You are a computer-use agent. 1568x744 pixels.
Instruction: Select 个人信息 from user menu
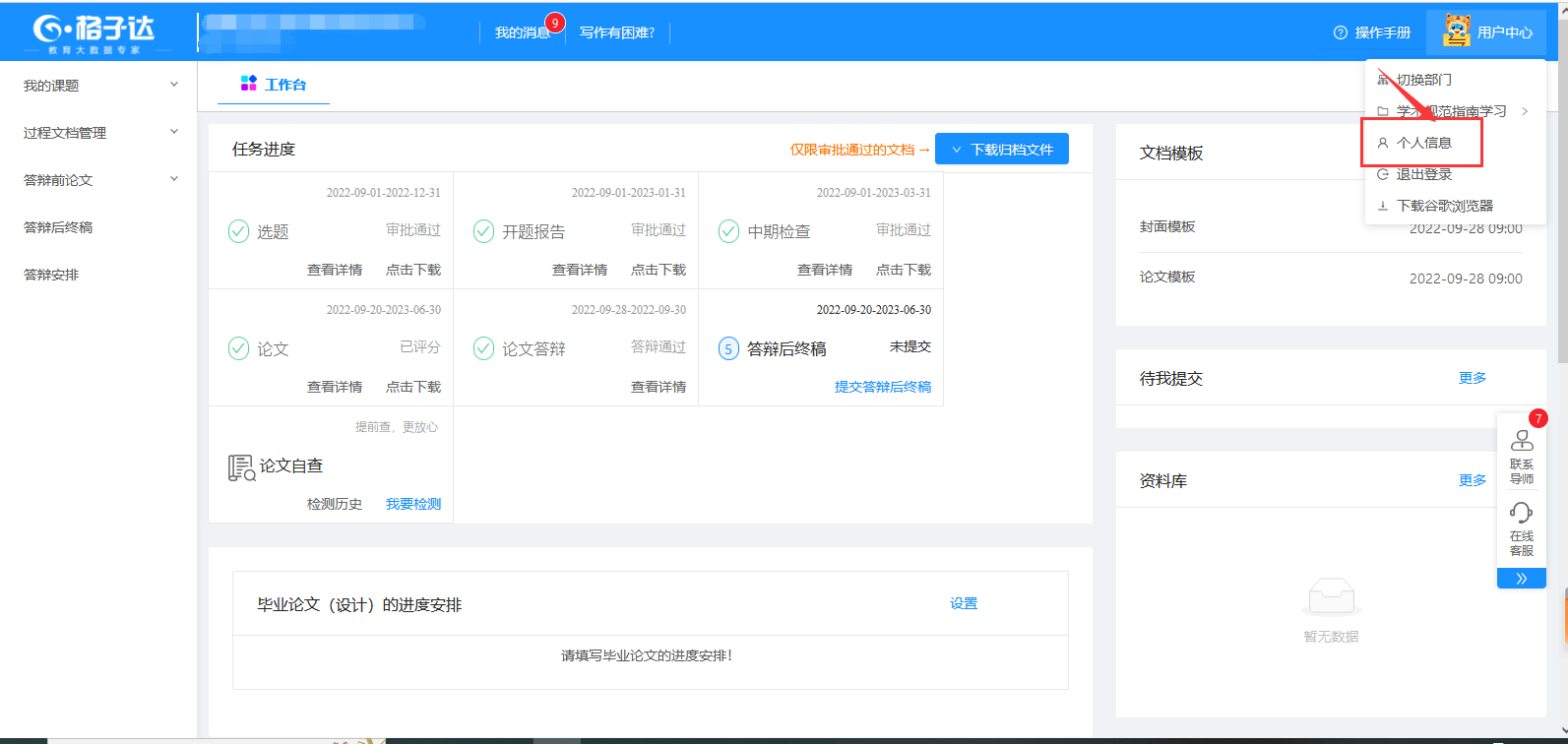1423,143
